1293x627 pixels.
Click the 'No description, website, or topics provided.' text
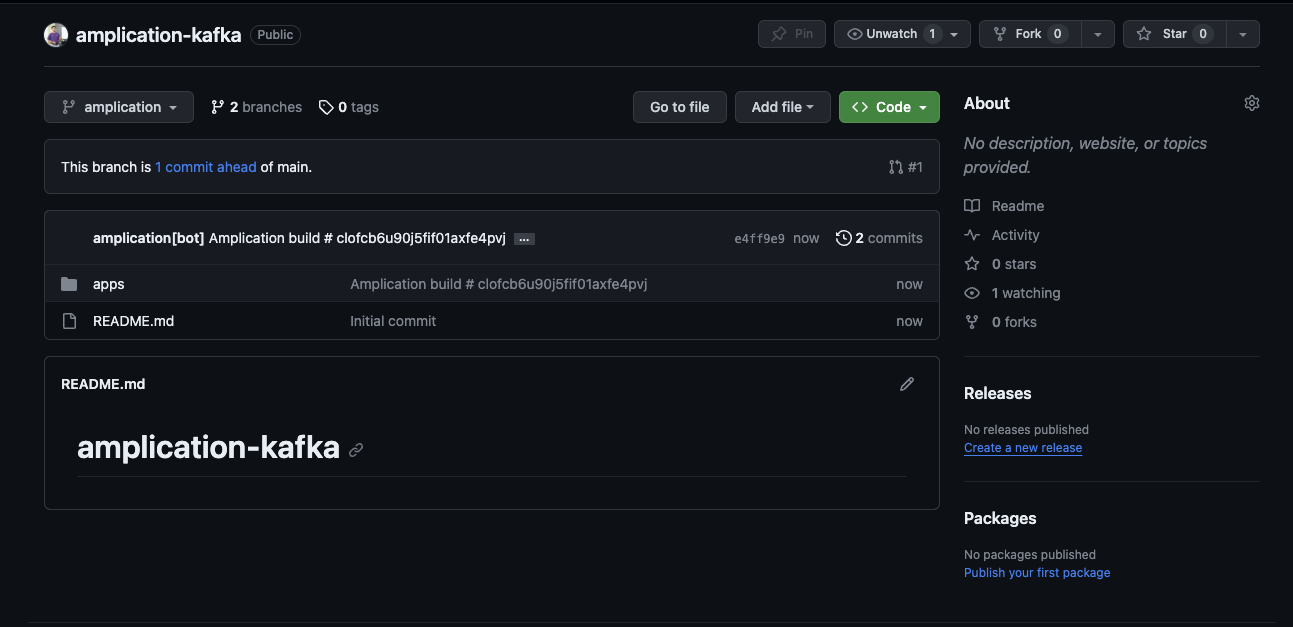[1085, 155]
